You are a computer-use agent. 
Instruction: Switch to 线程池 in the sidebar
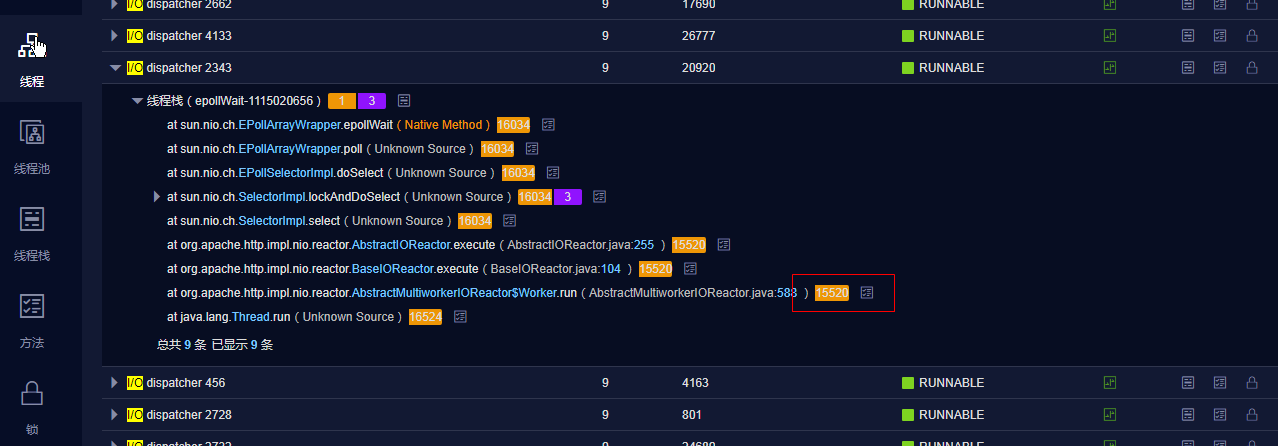(32, 146)
